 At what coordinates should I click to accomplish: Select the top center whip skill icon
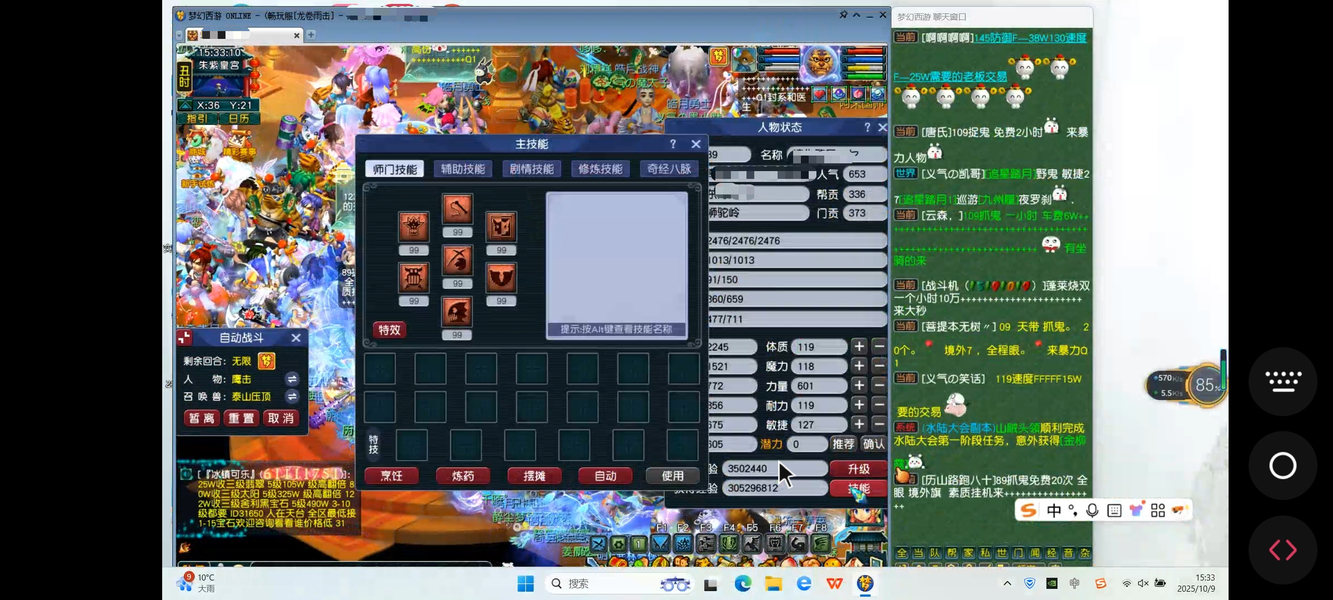click(457, 209)
